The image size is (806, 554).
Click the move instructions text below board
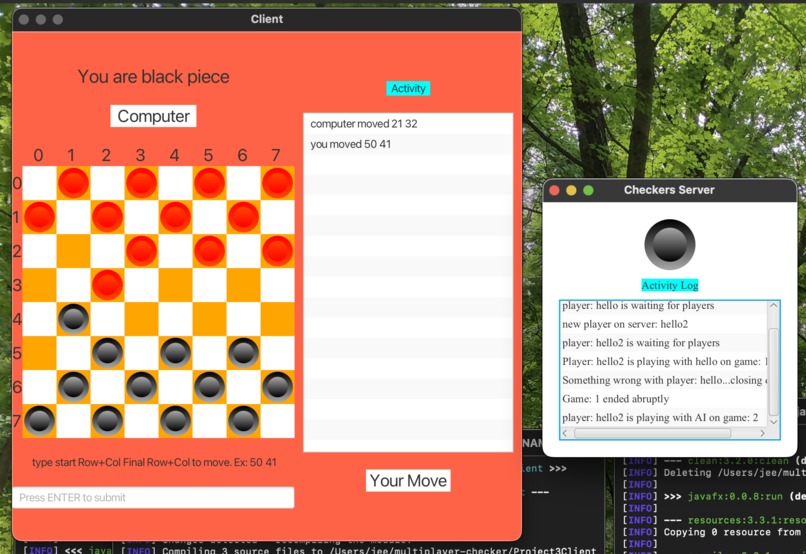[154, 462]
